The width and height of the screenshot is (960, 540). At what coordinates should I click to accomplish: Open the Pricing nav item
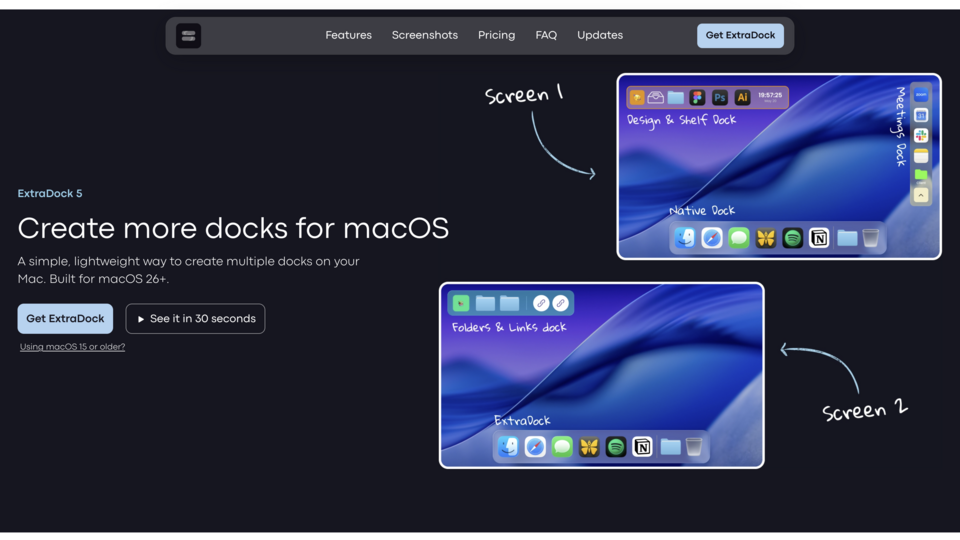497,36
